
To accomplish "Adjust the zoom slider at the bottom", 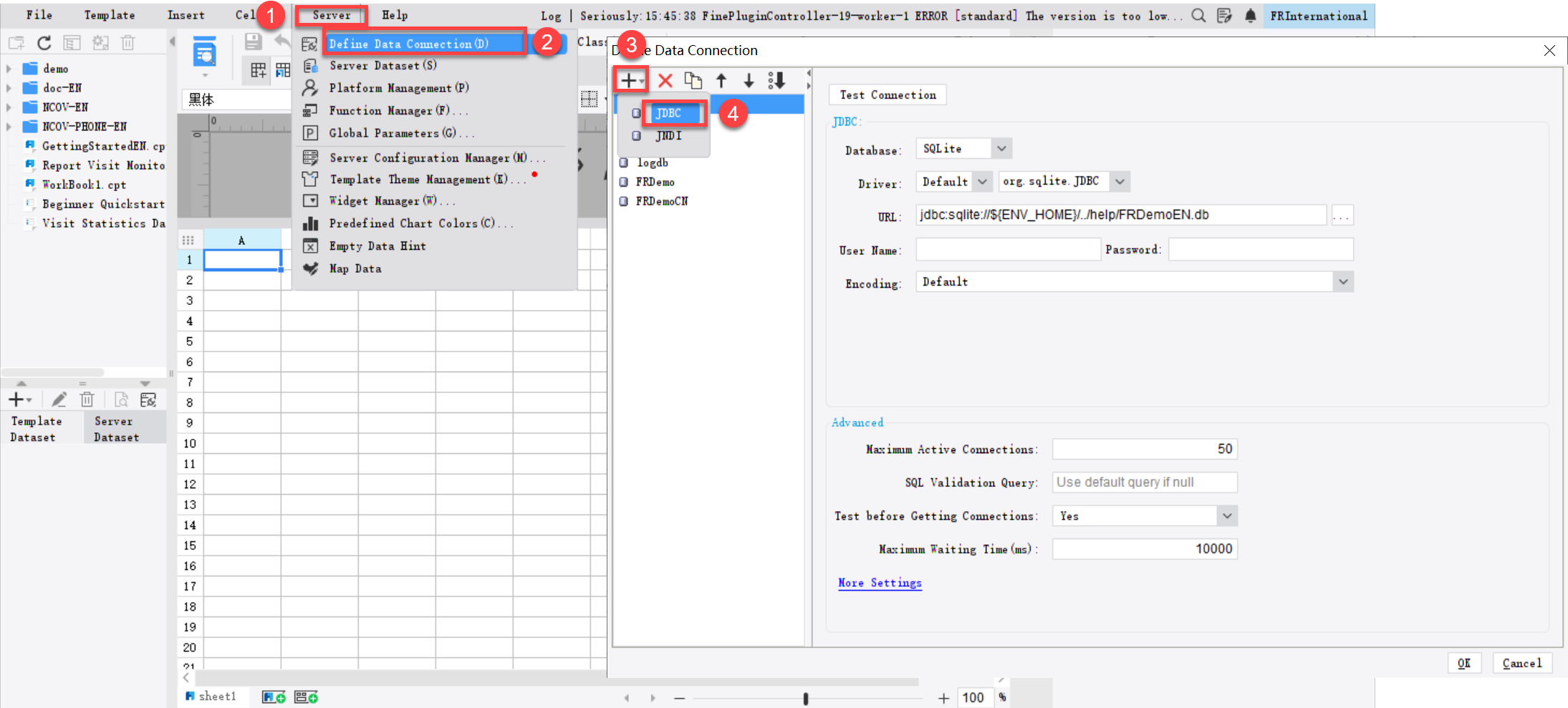I will coord(806,697).
